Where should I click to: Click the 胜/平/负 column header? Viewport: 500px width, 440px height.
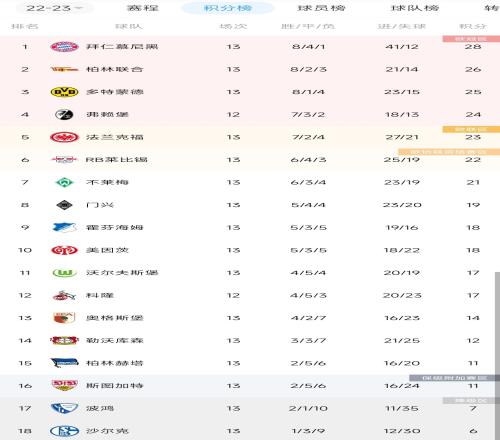click(x=308, y=26)
